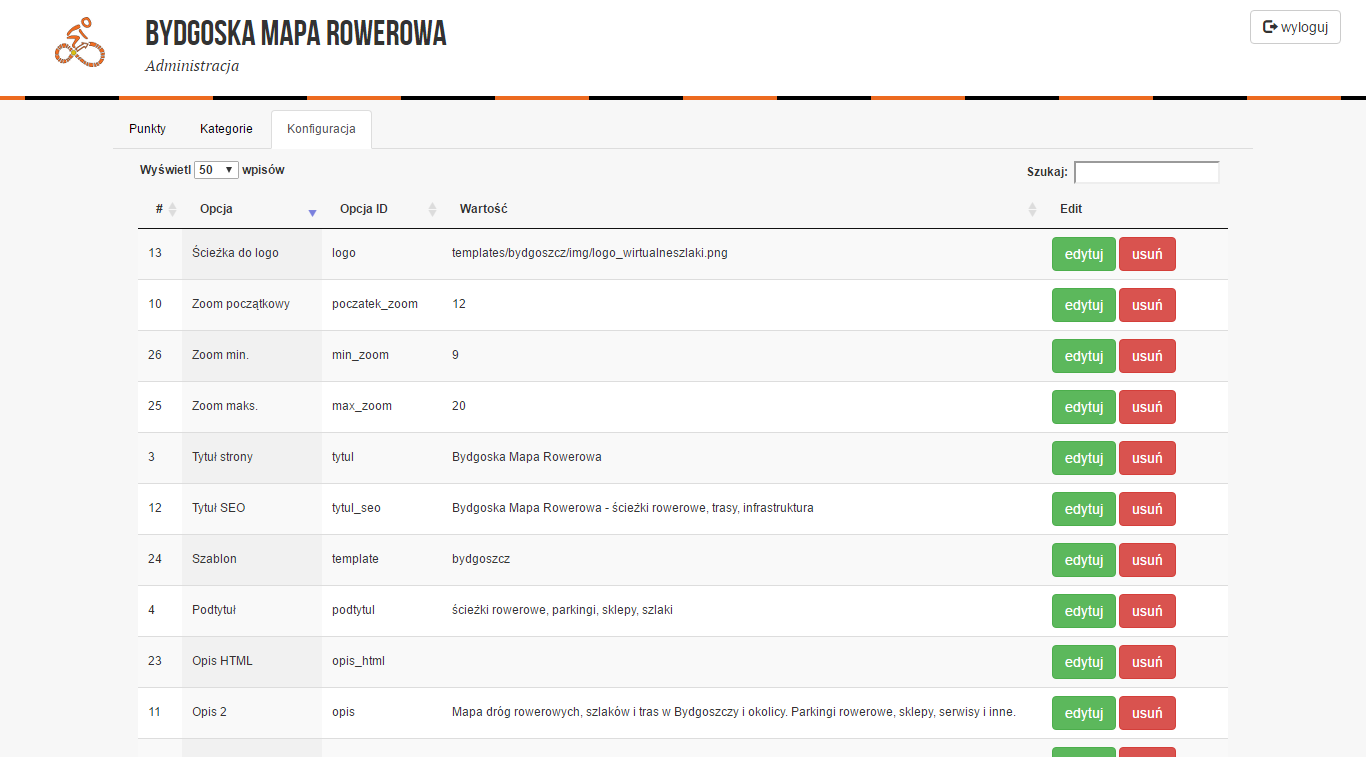
Task: Open the Kategorie tab
Action: (226, 129)
